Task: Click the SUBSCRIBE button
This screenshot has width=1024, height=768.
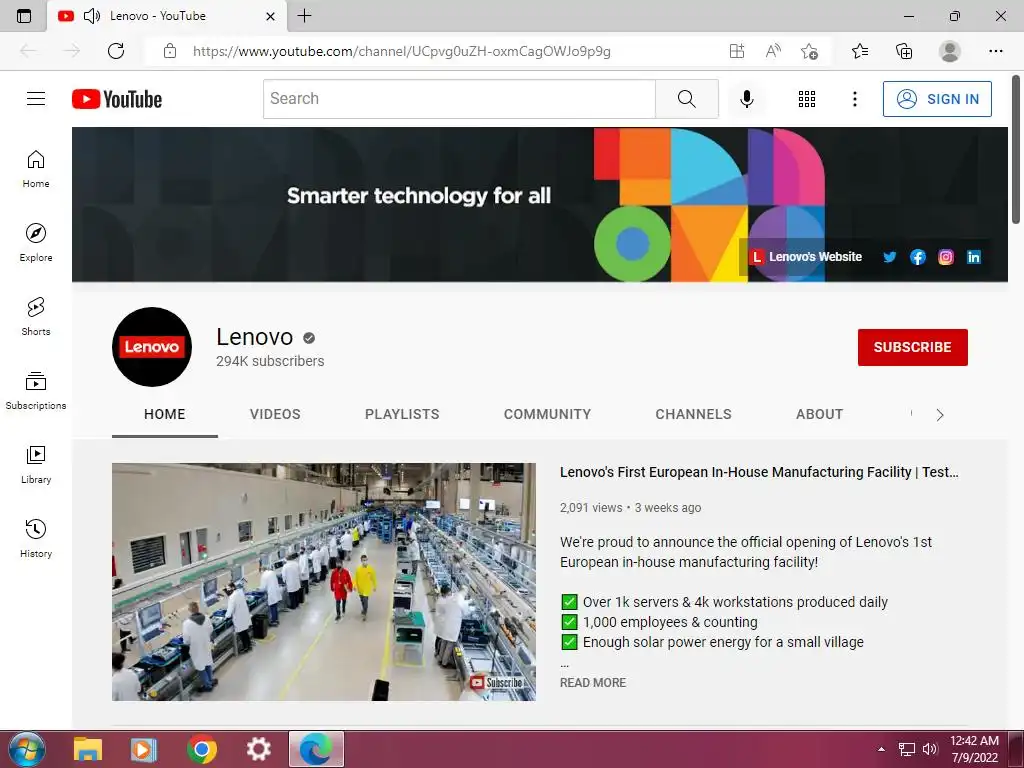Action: pos(912,347)
